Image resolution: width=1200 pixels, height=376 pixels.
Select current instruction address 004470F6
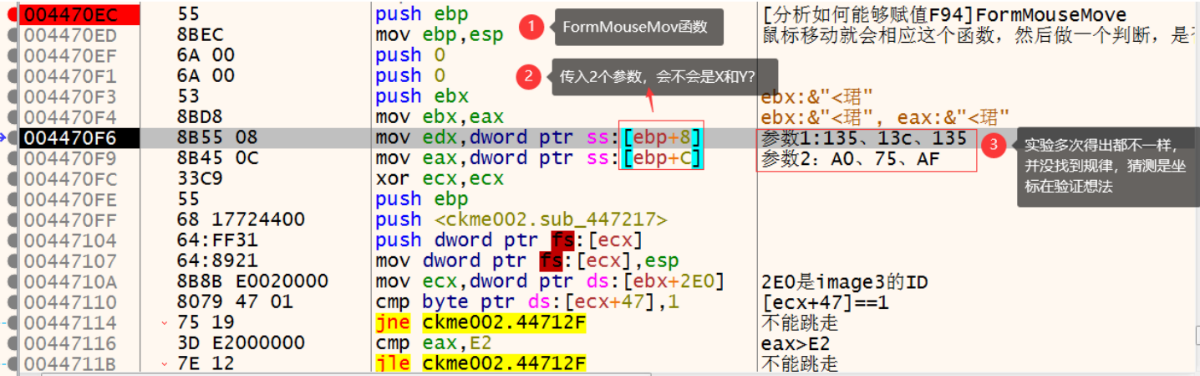click(70, 137)
